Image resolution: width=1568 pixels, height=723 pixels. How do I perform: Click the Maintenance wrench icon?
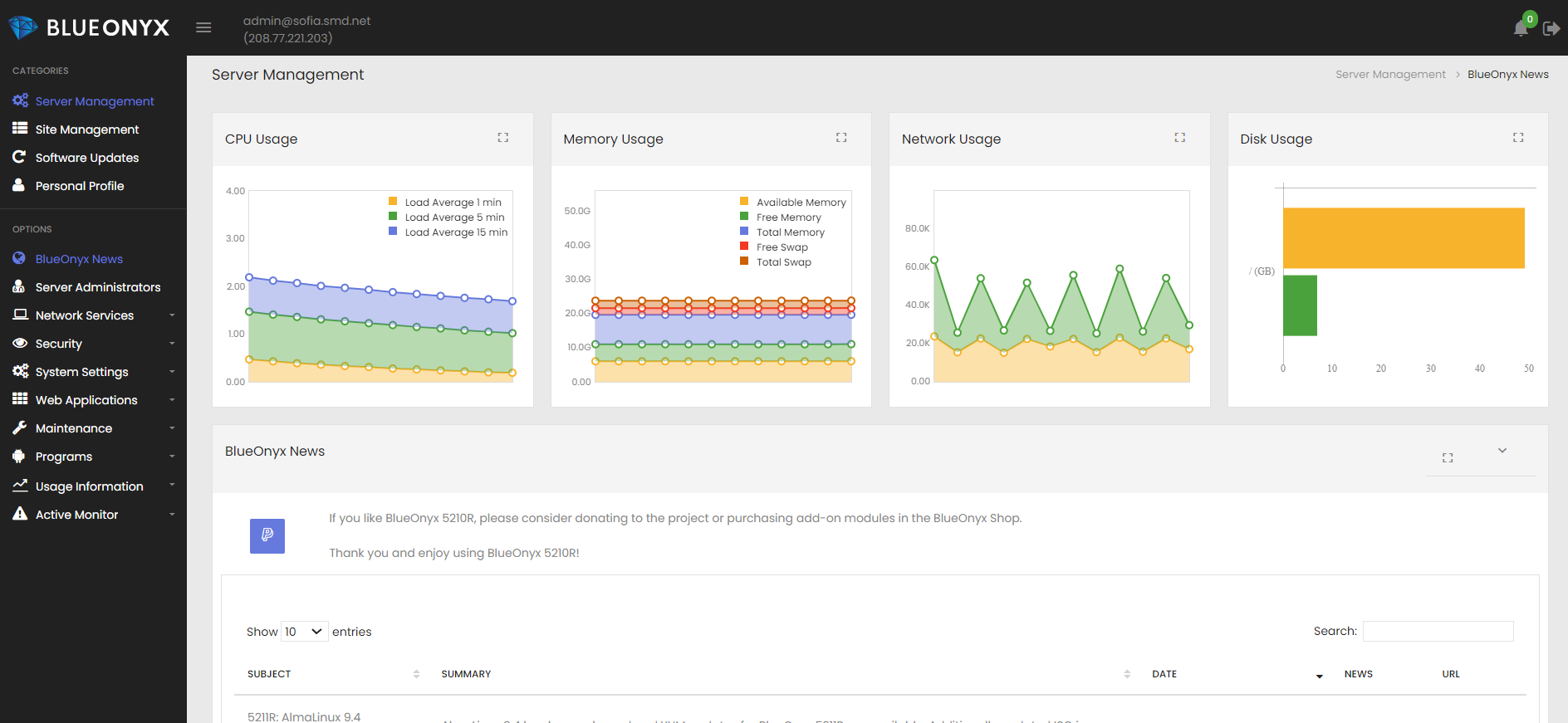tap(20, 427)
